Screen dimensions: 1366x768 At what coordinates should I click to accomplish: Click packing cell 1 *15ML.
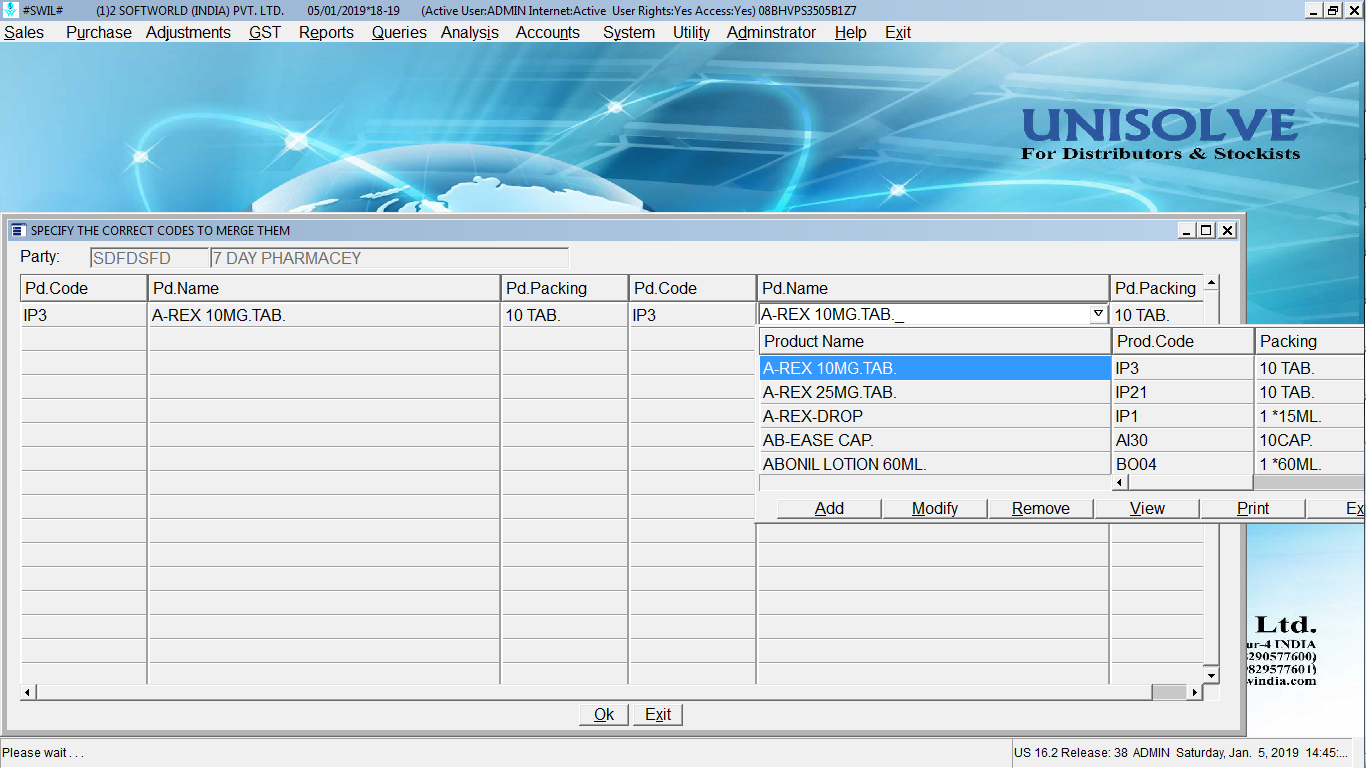(x=1311, y=416)
